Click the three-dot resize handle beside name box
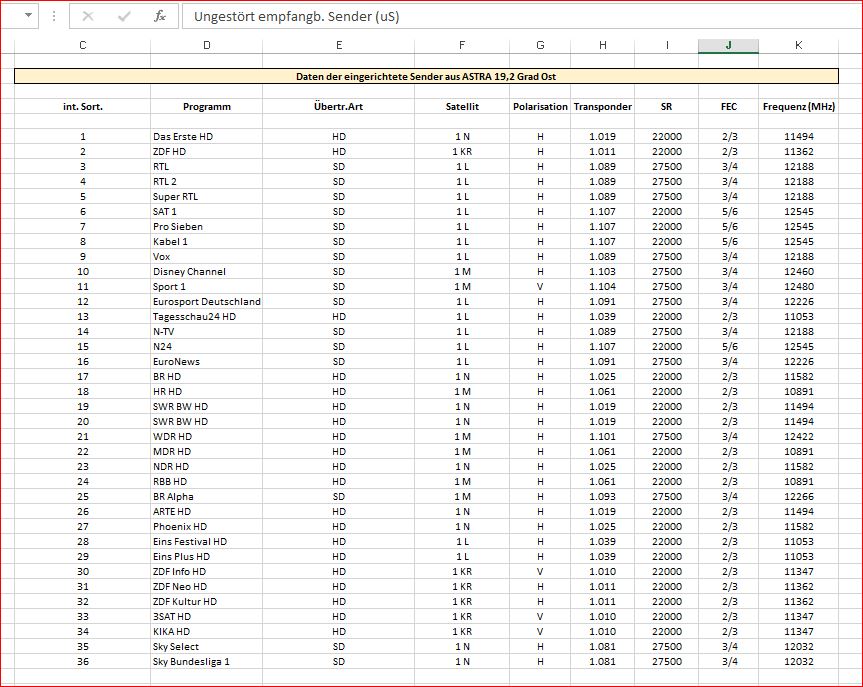 click(x=54, y=17)
